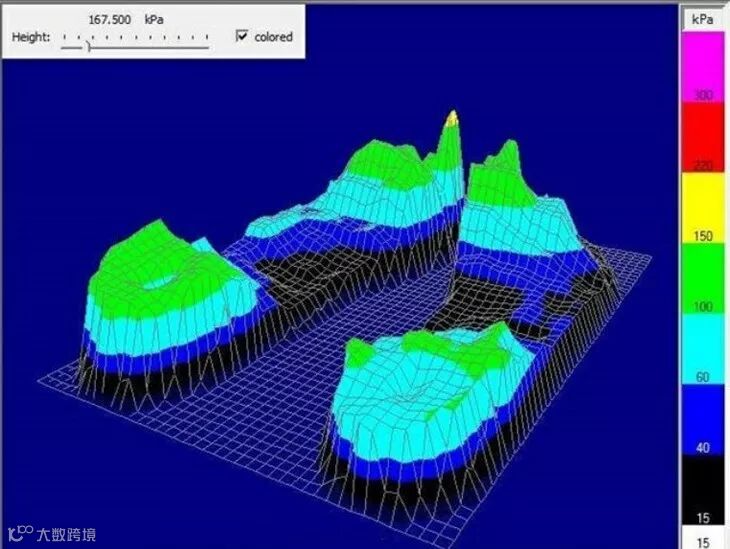Uncheck the colored checkbox
Viewport: 730px width, 549px height.
click(242, 36)
